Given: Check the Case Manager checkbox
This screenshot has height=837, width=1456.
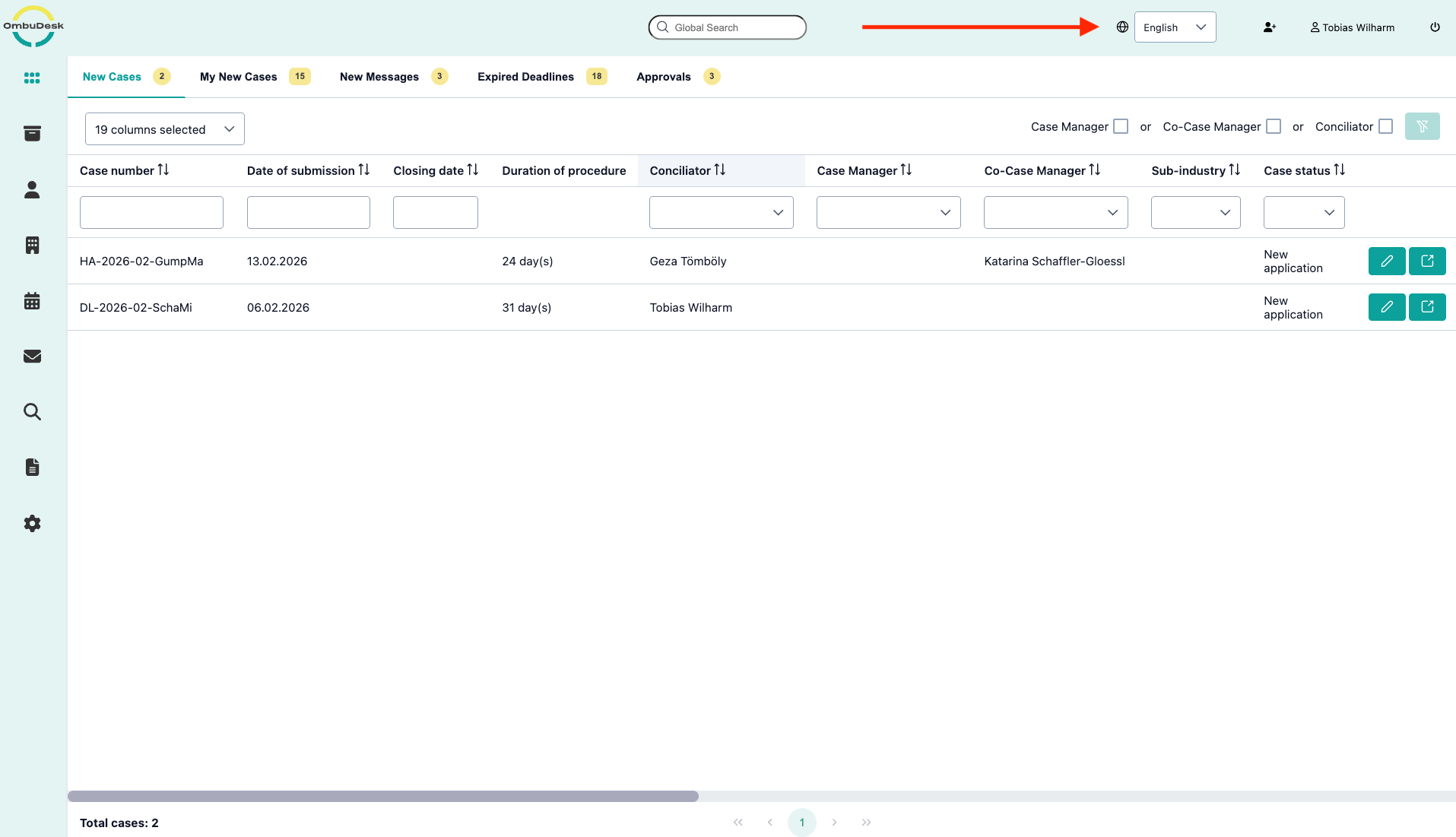Looking at the screenshot, I should tap(1120, 127).
